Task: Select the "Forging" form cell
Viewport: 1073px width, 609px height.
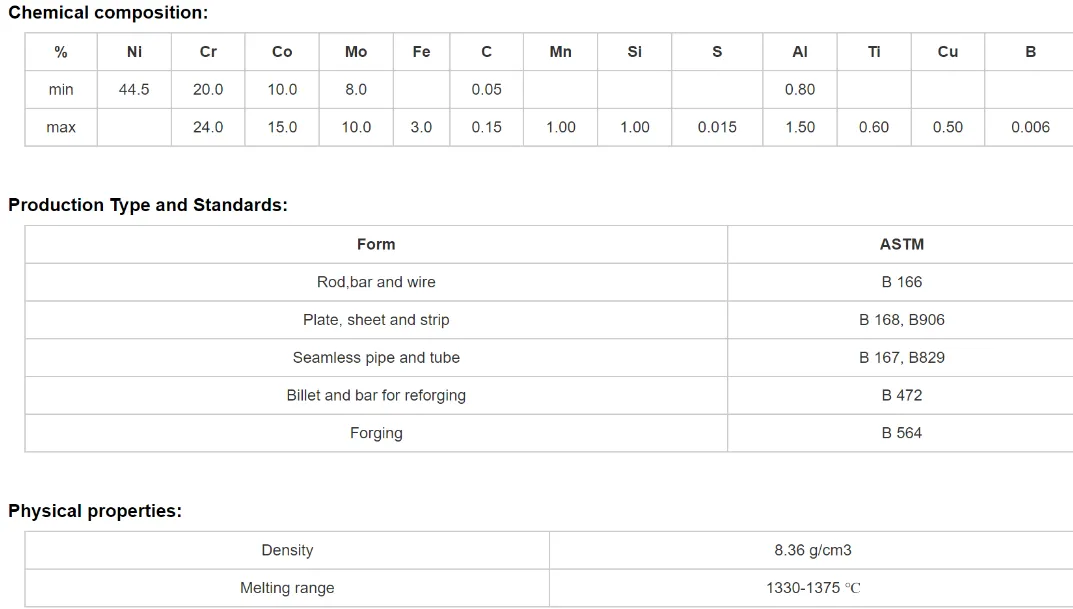Action: [376, 433]
